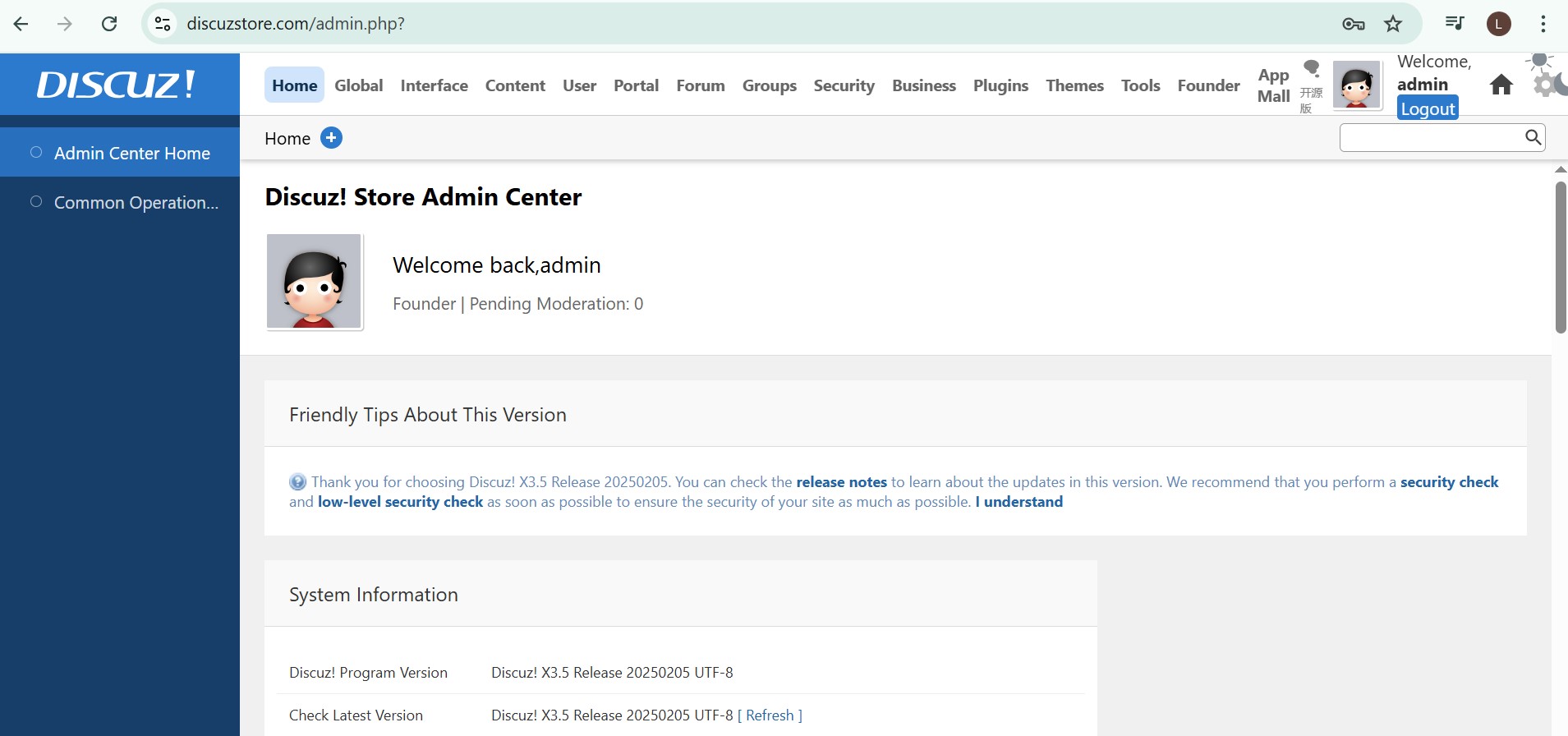Screen dimensions: 1568x736
Task: Click the password key icon in address bar
Action: click(x=1354, y=24)
